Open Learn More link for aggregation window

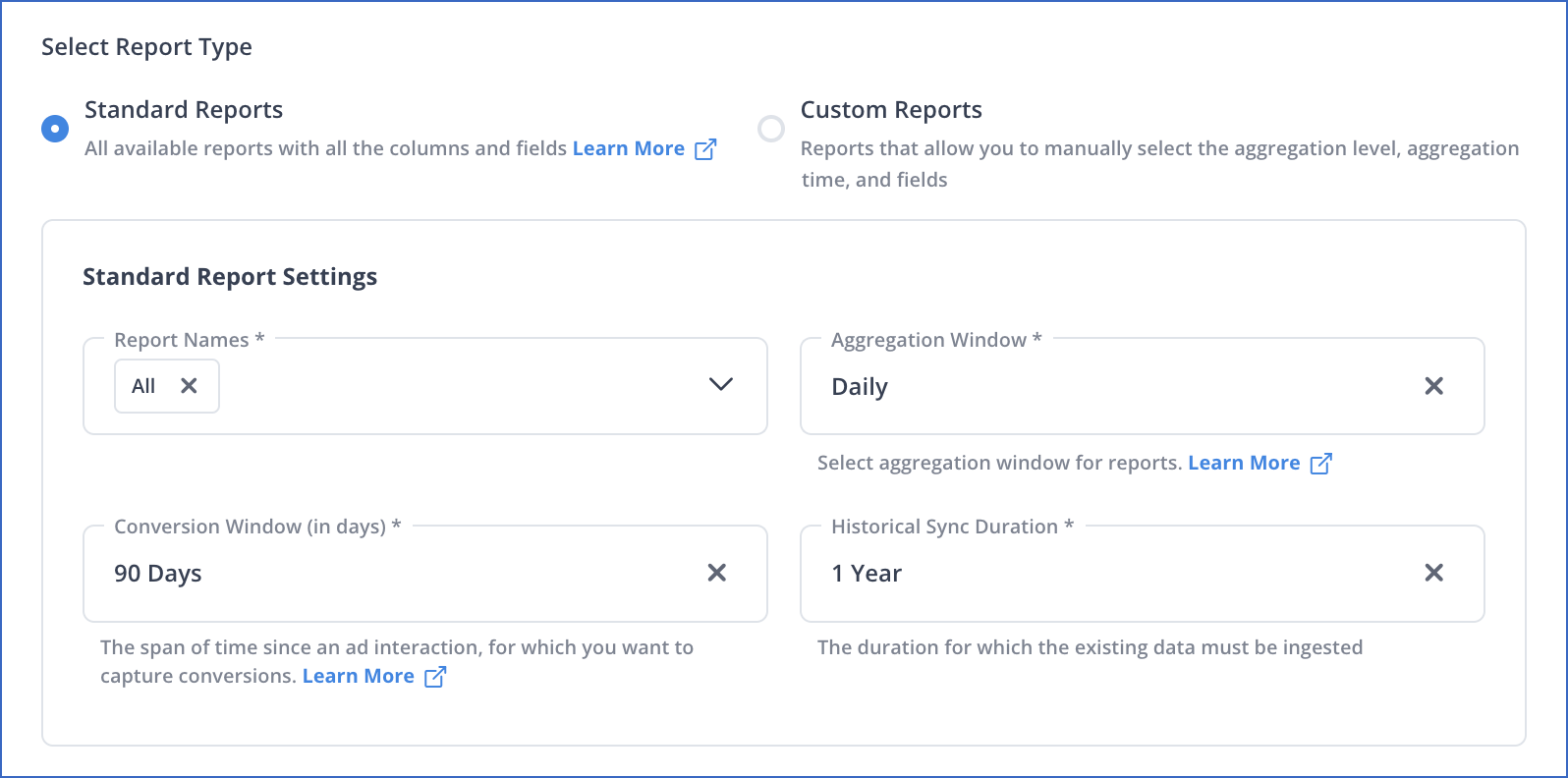[1244, 463]
